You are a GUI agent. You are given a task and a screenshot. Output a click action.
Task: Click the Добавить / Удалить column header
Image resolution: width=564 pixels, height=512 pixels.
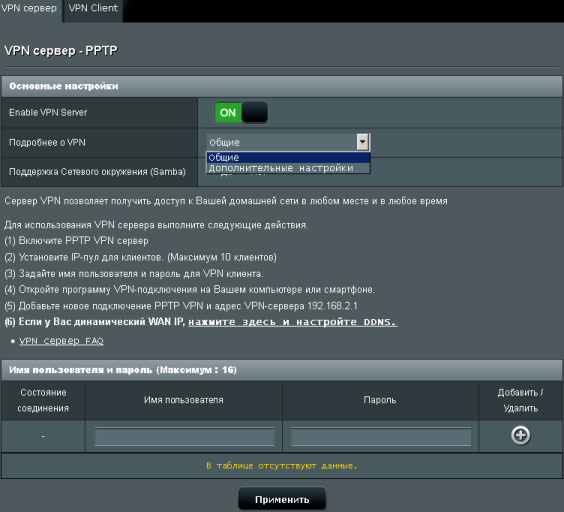coord(520,400)
